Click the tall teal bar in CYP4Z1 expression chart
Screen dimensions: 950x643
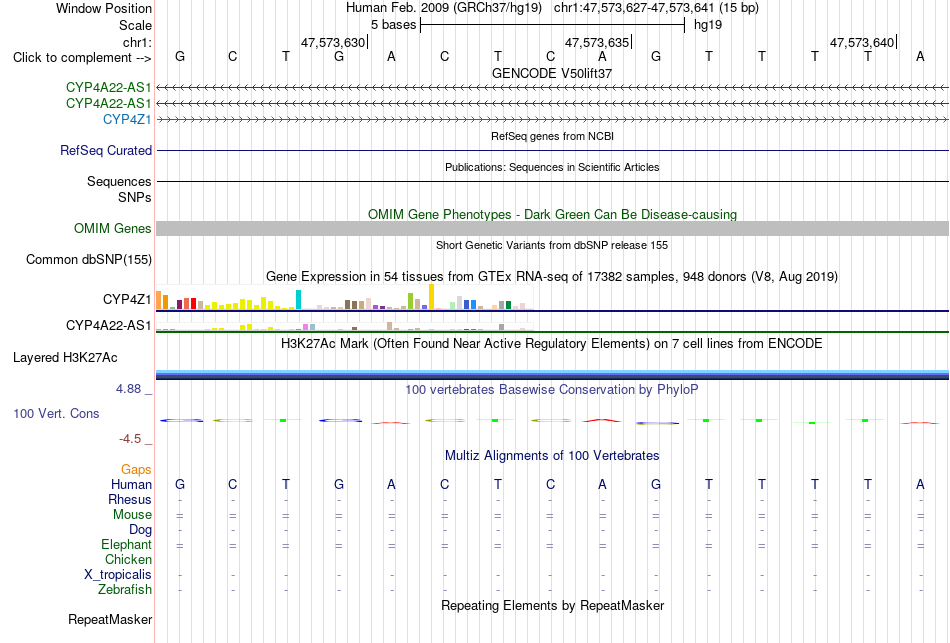298,299
